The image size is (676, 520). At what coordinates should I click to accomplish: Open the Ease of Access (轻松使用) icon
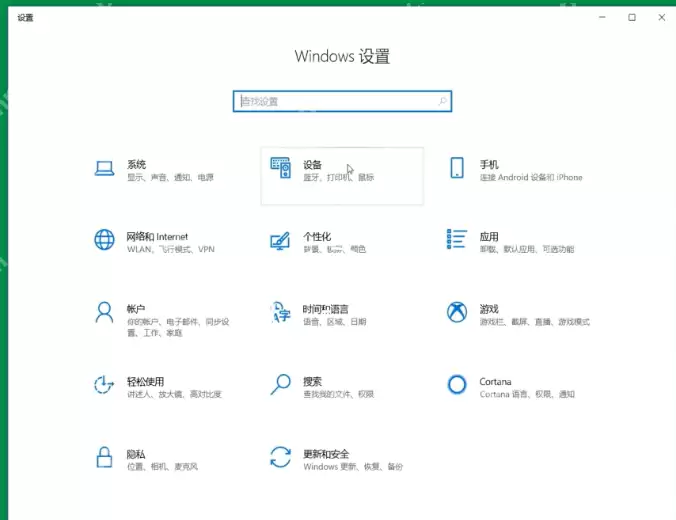click(x=104, y=385)
